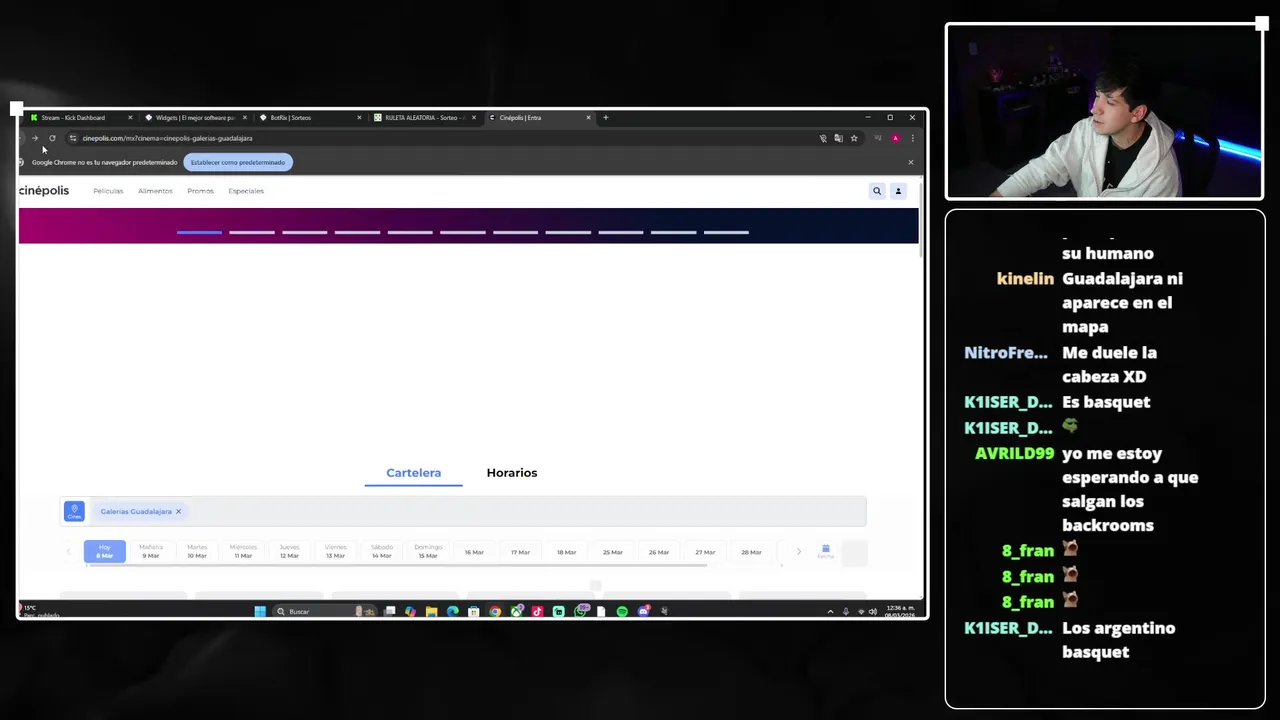The width and height of the screenshot is (1280, 720).
Task: Show later dates with the right chevron
Action: point(798,552)
